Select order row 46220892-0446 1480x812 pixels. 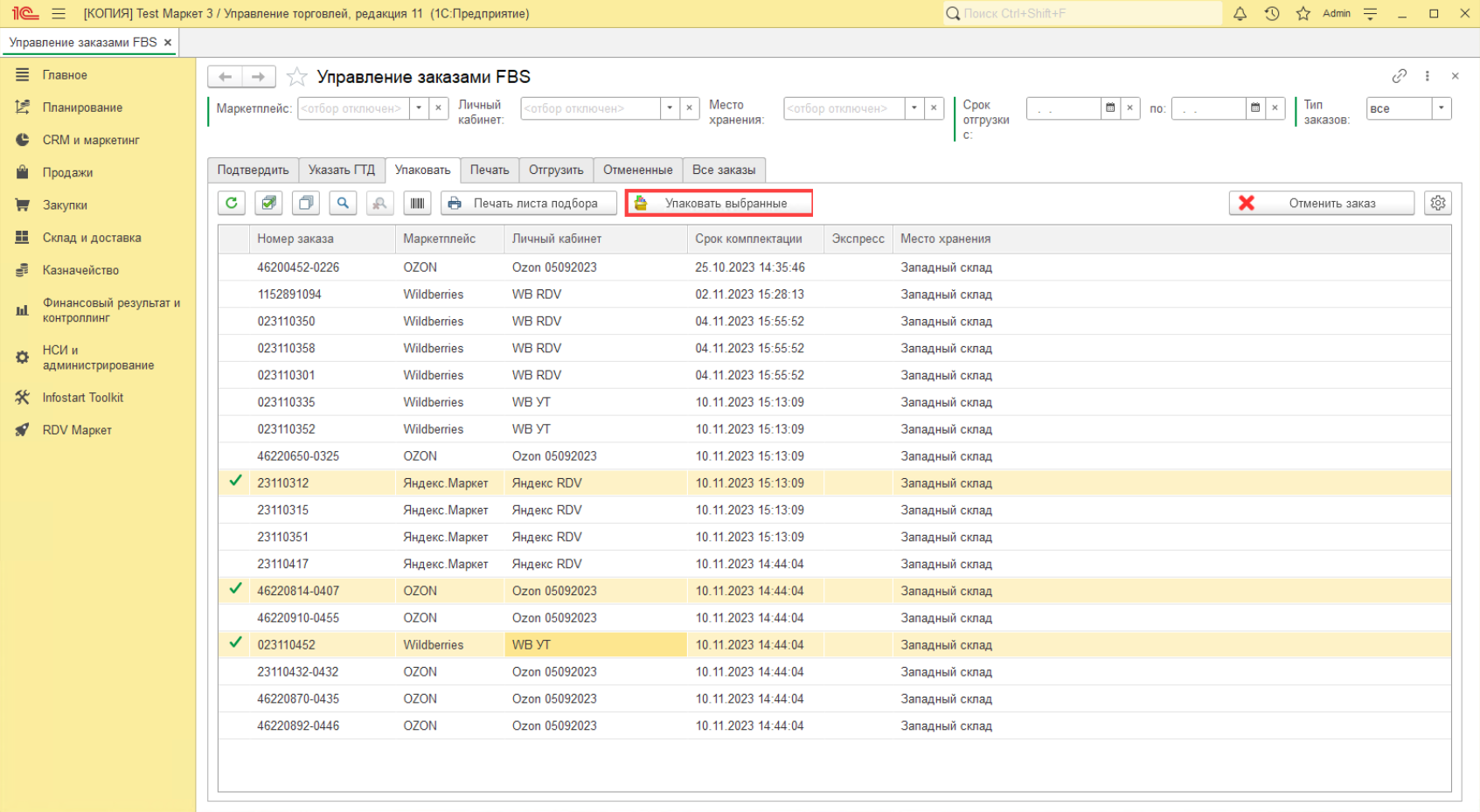[835, 725]
